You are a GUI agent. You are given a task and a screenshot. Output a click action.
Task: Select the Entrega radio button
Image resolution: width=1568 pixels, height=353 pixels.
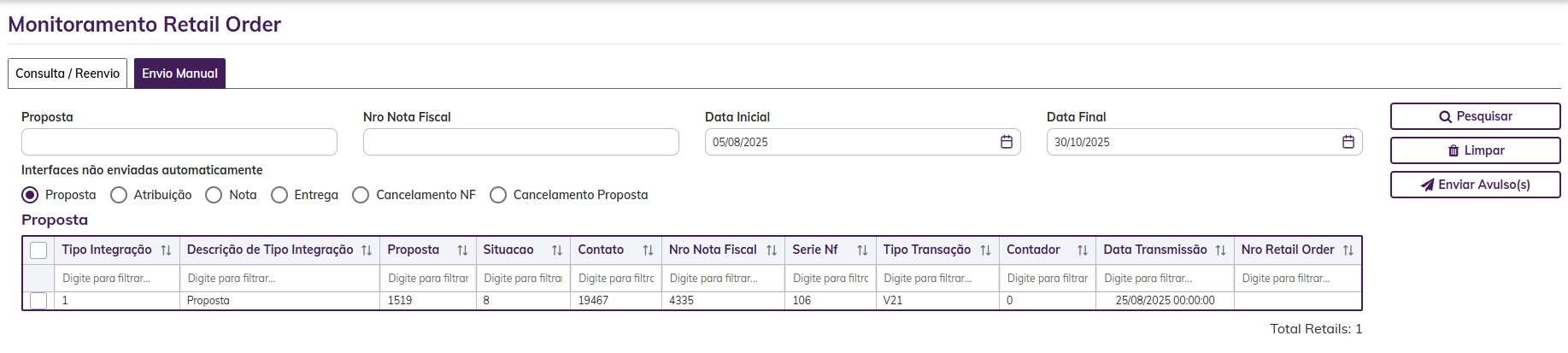(279, 195)
